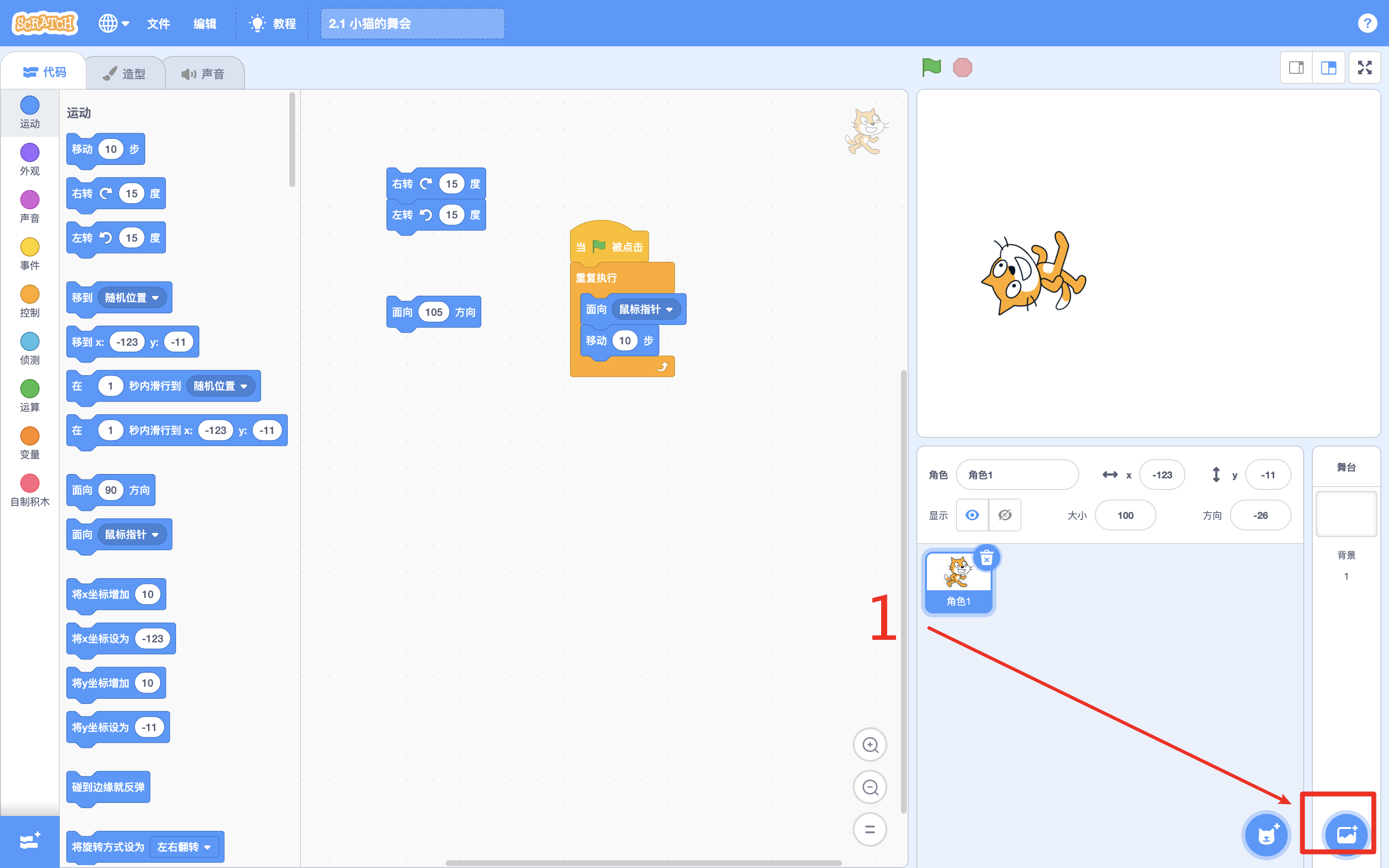Click the green flag to run project
Viewport: 1389px width, 868px height.
click(x=931, y=67)
